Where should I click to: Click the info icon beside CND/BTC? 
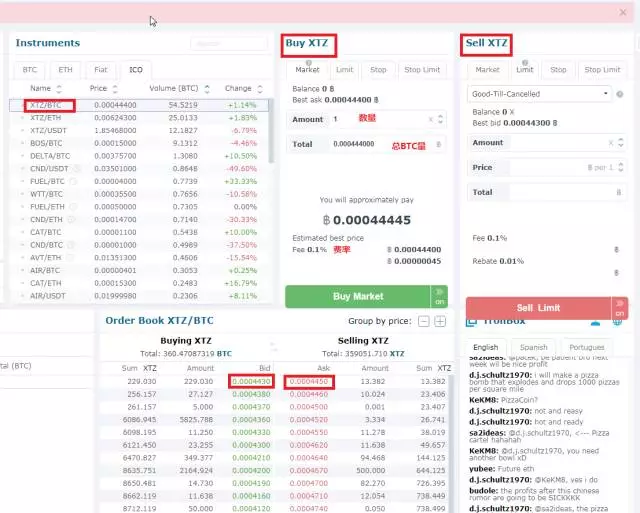click(71, 245)
